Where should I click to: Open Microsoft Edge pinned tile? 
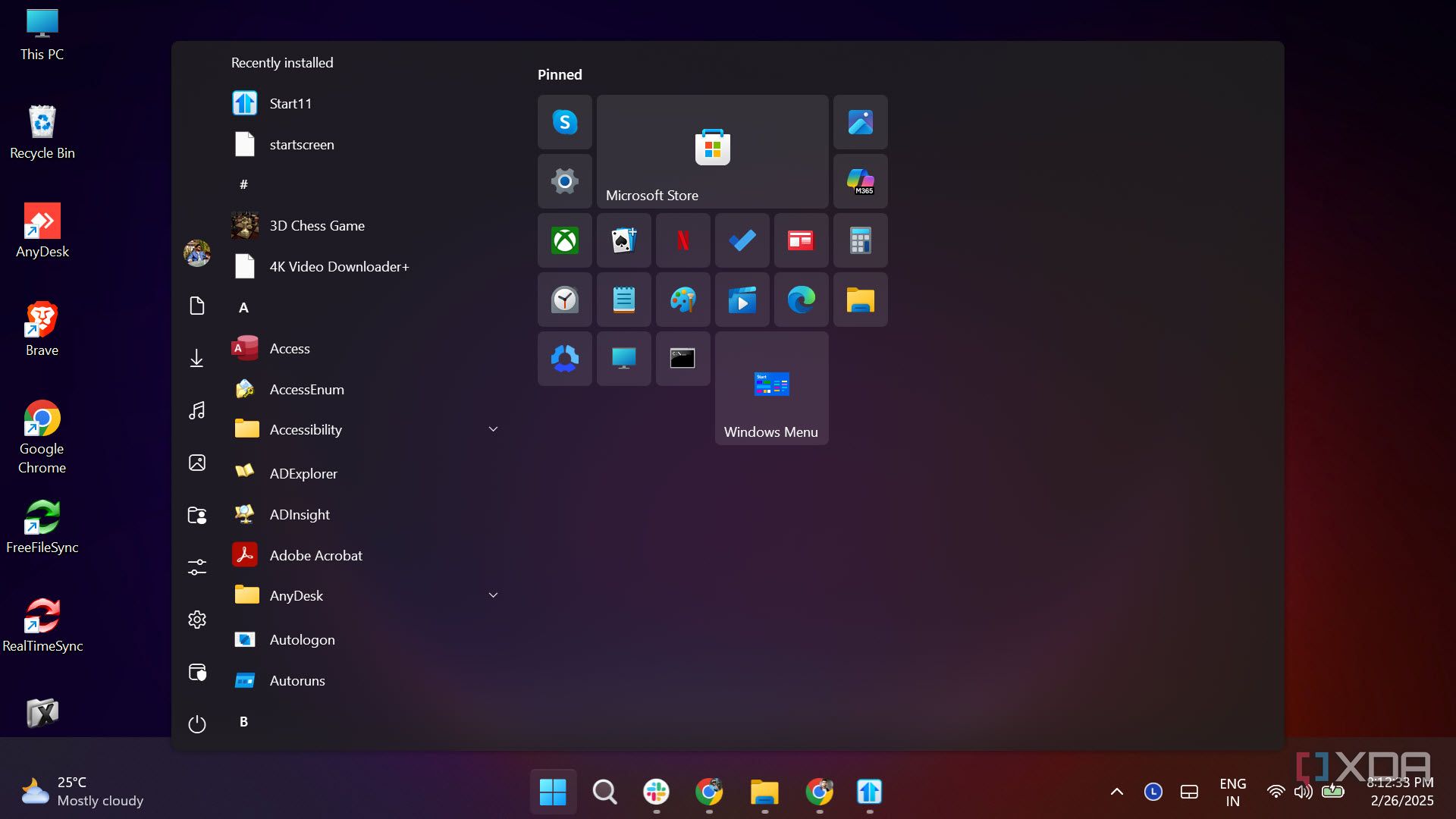(801, 300)
